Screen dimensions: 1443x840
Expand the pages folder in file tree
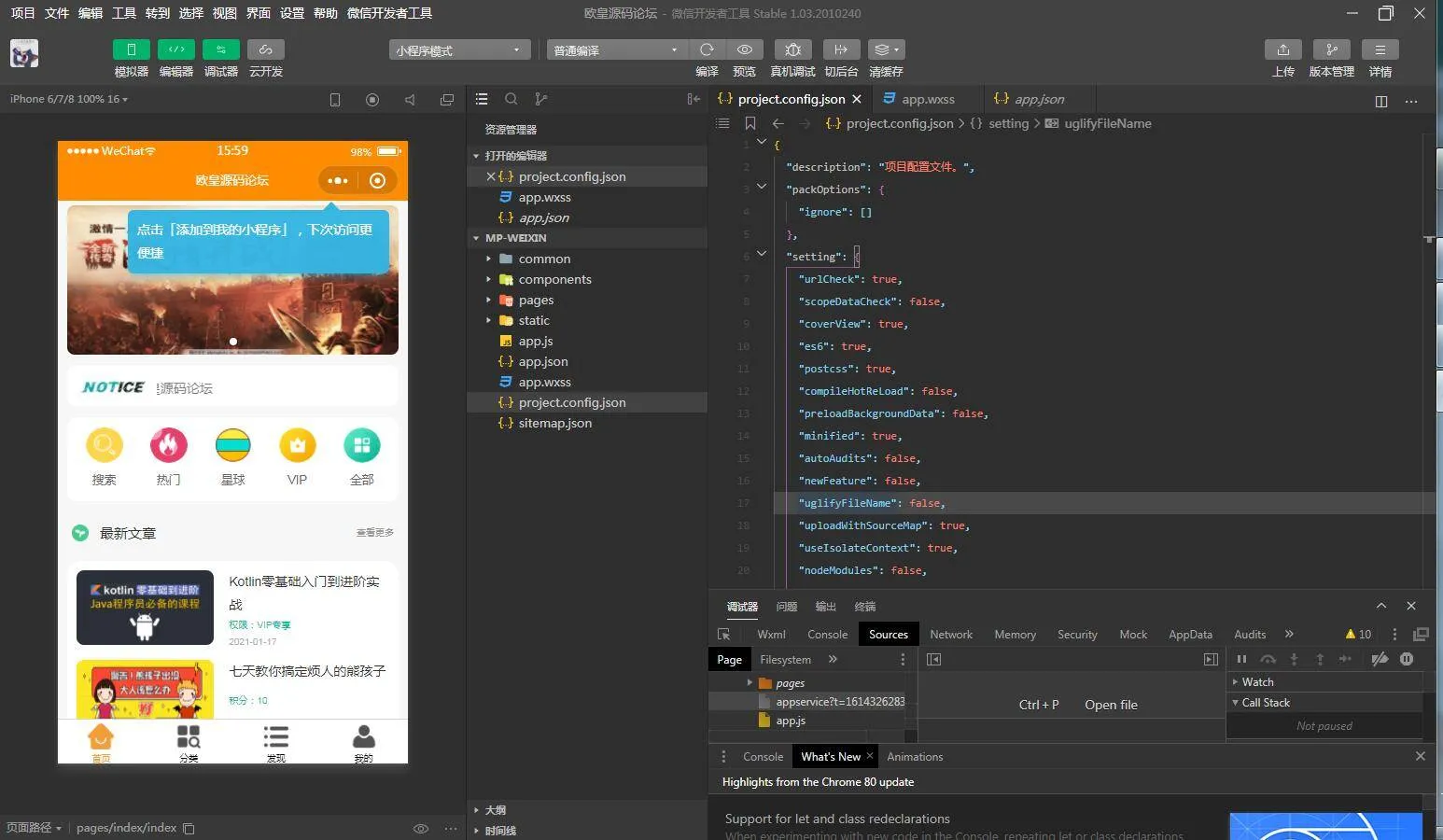pyautogui.click(x=536, y=300)
